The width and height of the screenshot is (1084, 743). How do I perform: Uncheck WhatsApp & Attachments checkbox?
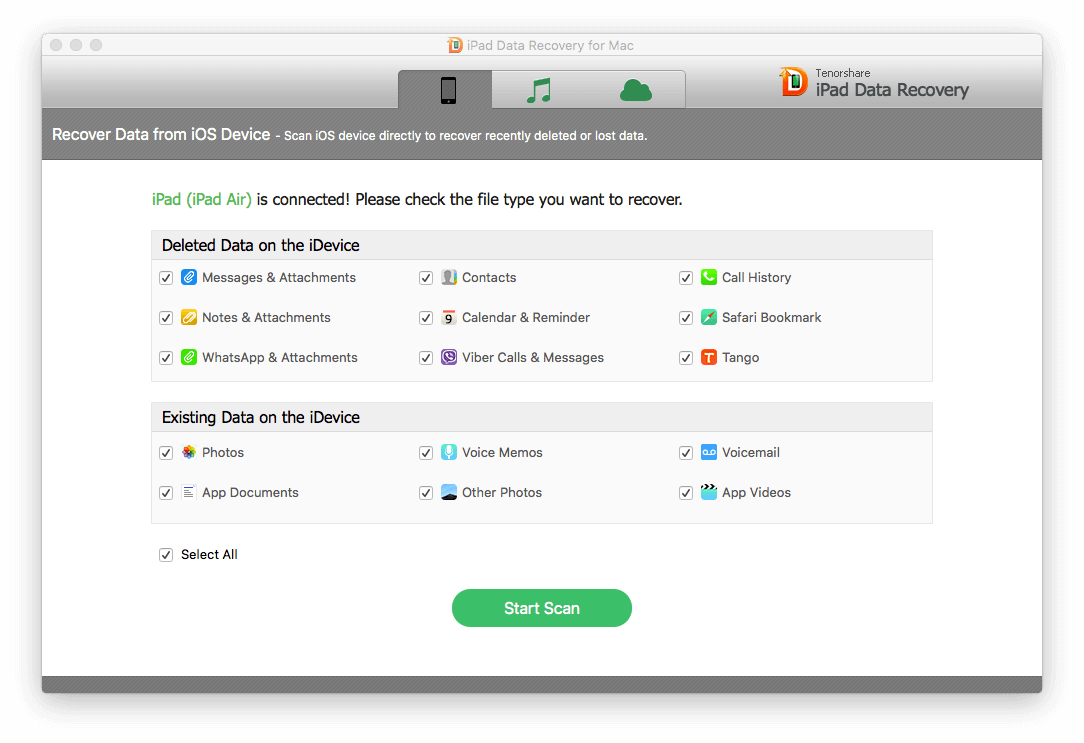166,357
